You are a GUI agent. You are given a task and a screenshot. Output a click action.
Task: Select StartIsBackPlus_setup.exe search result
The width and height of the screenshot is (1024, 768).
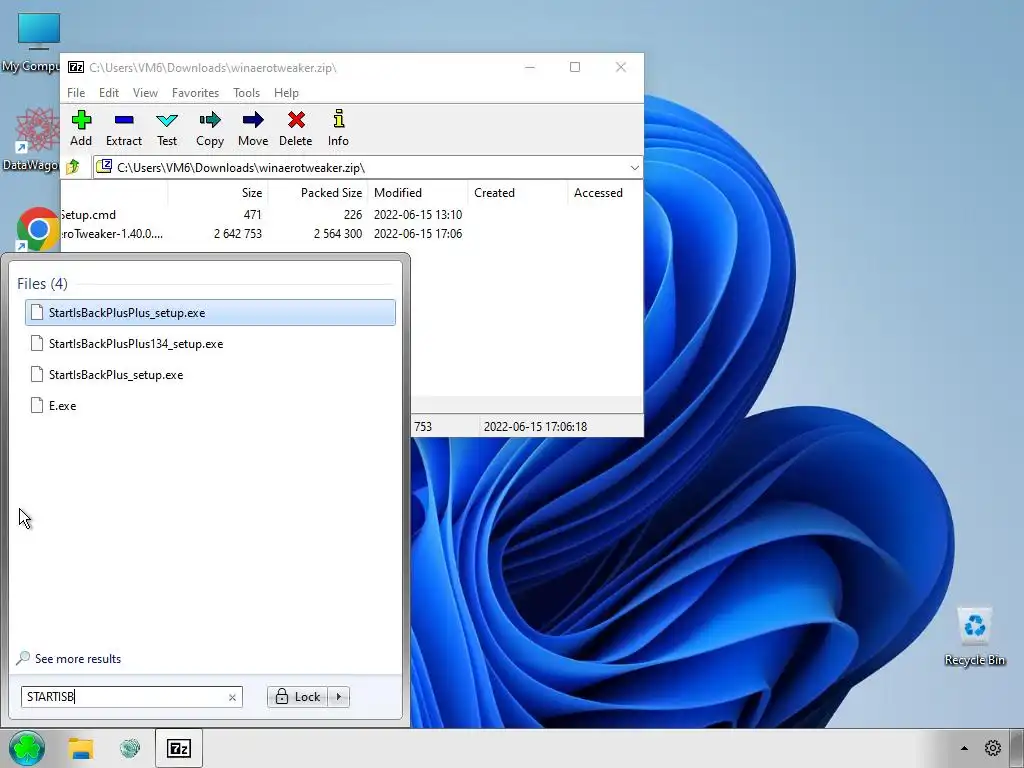click(210, 375)
